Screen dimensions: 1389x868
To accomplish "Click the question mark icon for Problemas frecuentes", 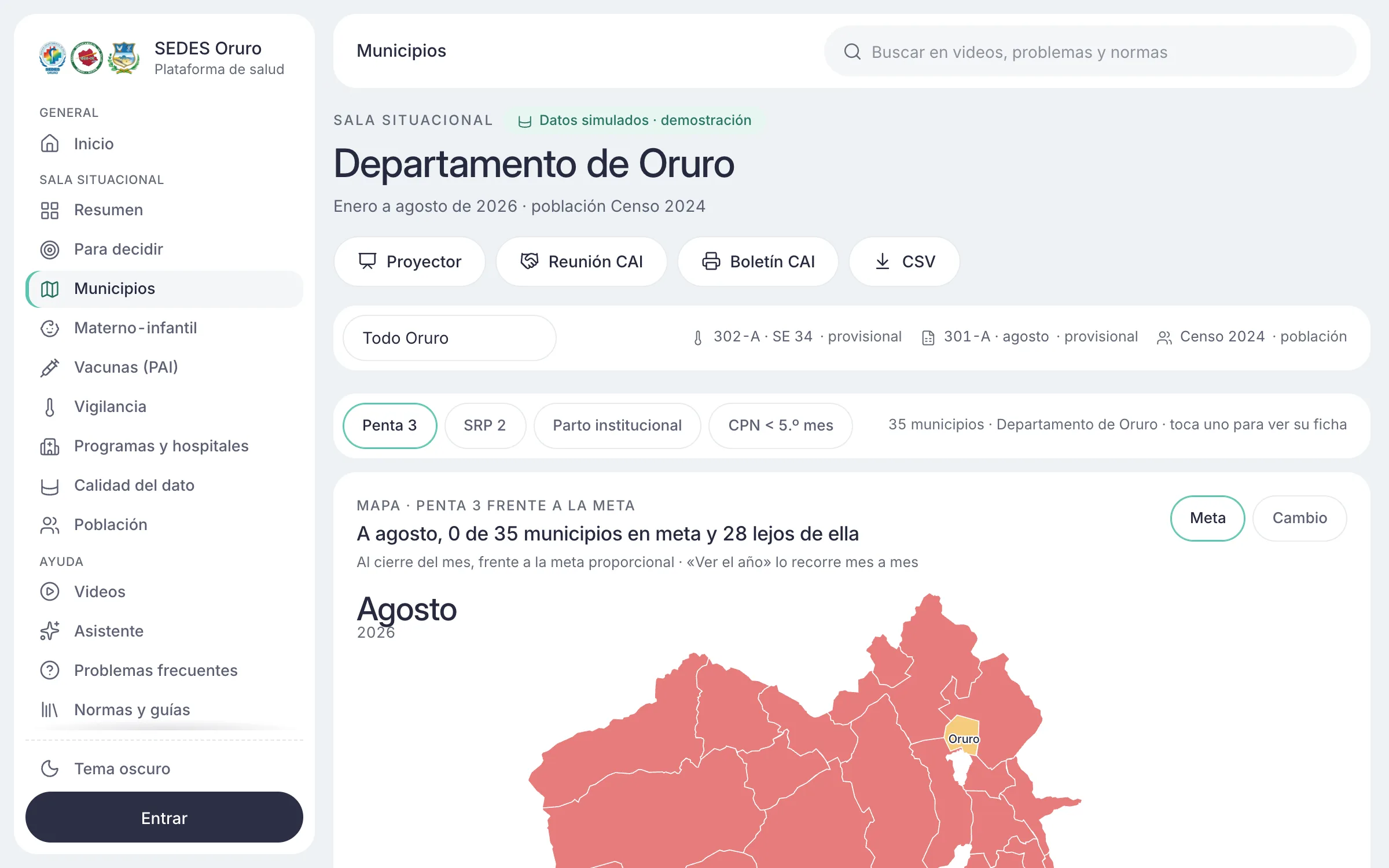I will tap(50, 670).
